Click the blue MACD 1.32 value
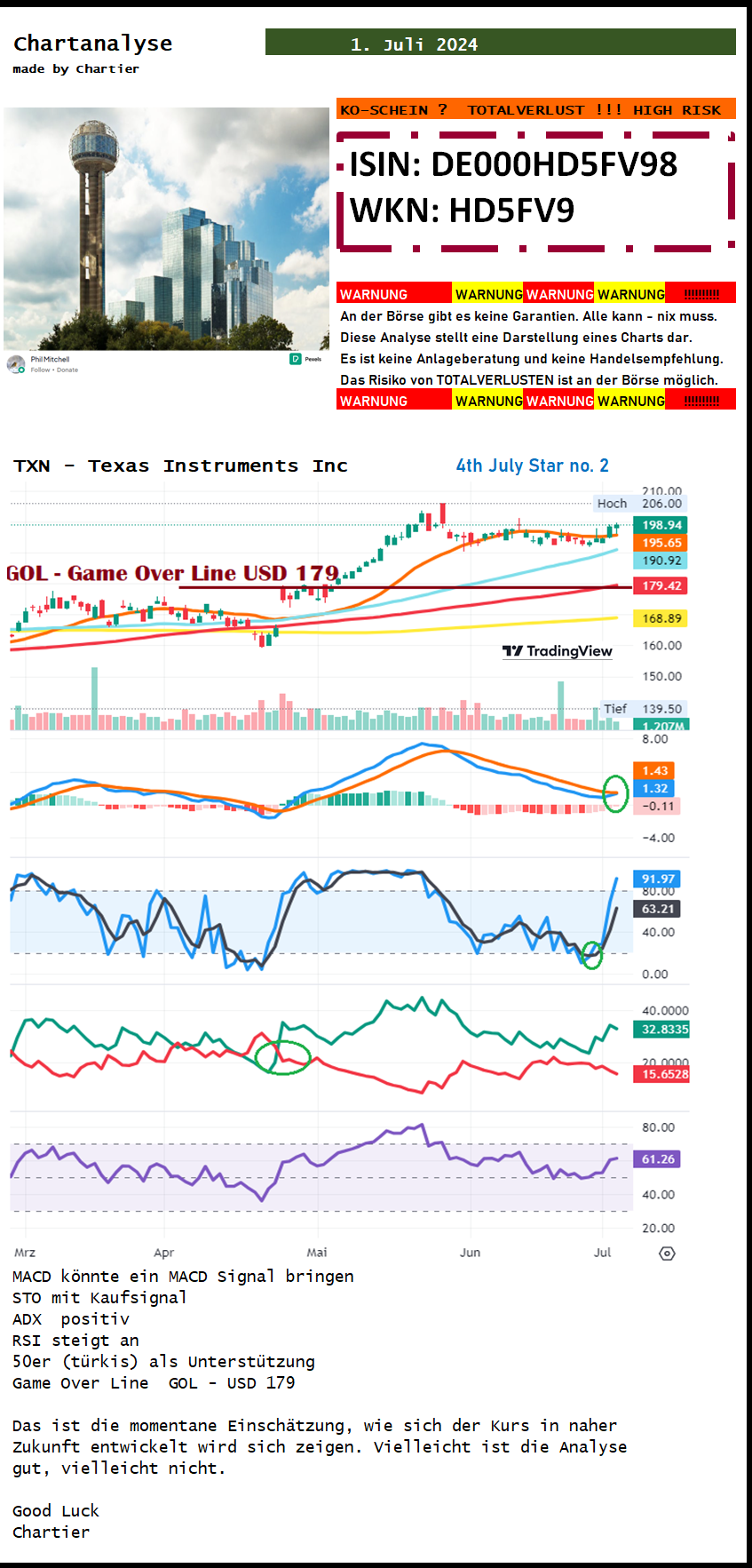The height and width of the screenshot is (1568, 752). click(654, 788)
